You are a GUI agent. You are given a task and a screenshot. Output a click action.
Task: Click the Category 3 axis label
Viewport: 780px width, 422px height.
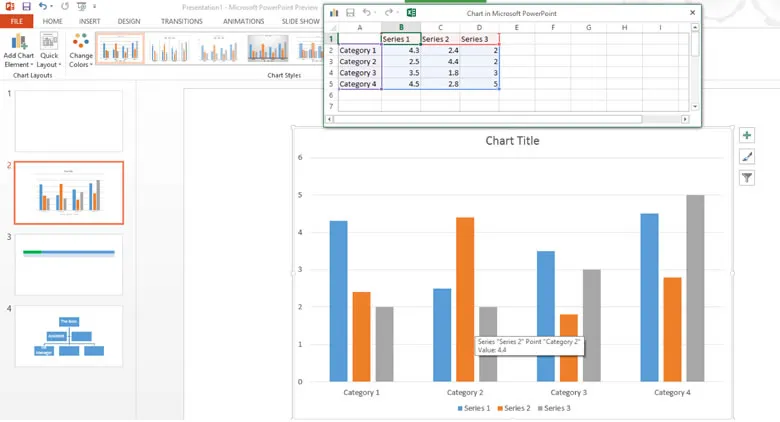569,392
